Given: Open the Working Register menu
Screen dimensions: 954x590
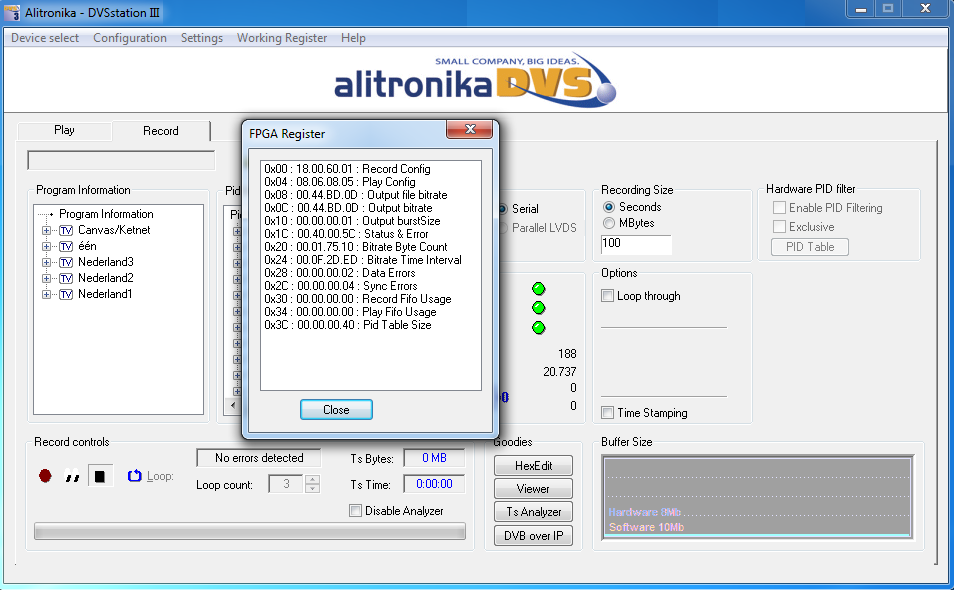Looking at the screenshot, I should pyautogui.click(x=281, y=38).
